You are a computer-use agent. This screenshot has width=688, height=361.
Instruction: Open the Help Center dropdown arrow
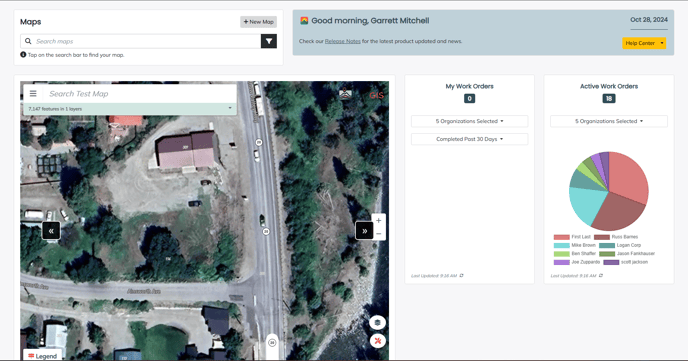coord(662,43)
